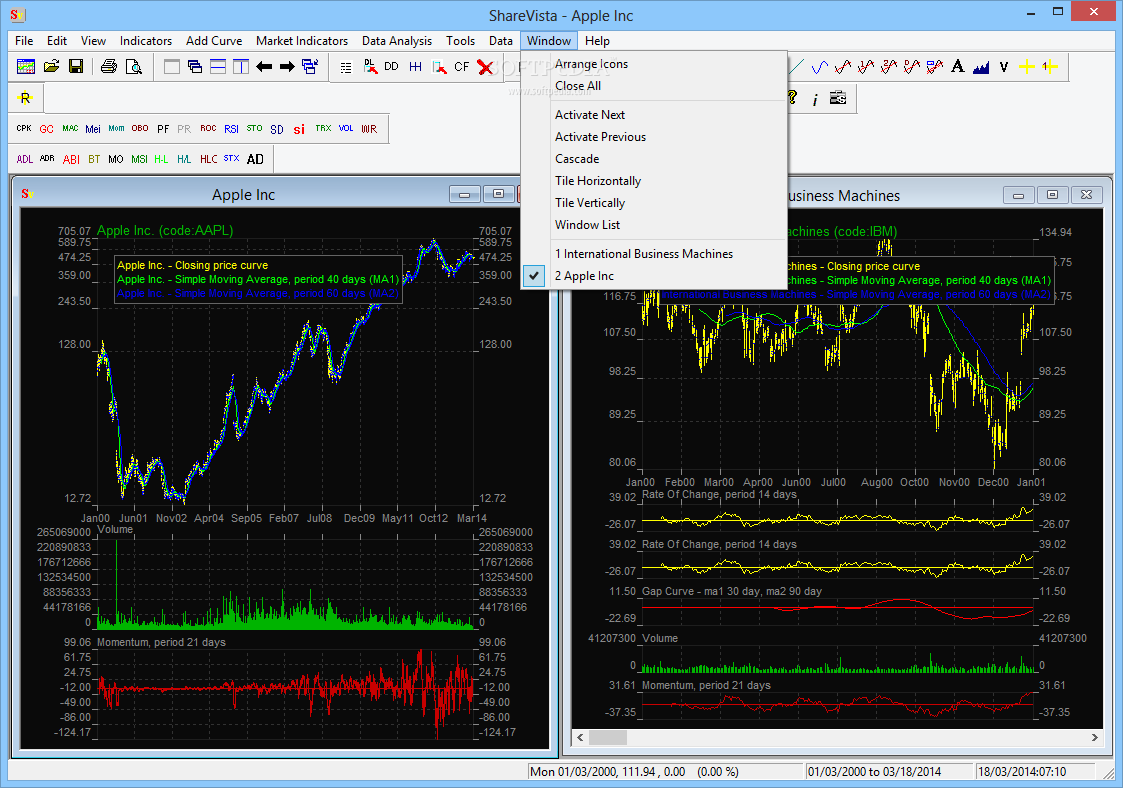Click the cascade windows toolbar icon
The image size is (1123, 788).
195,67
